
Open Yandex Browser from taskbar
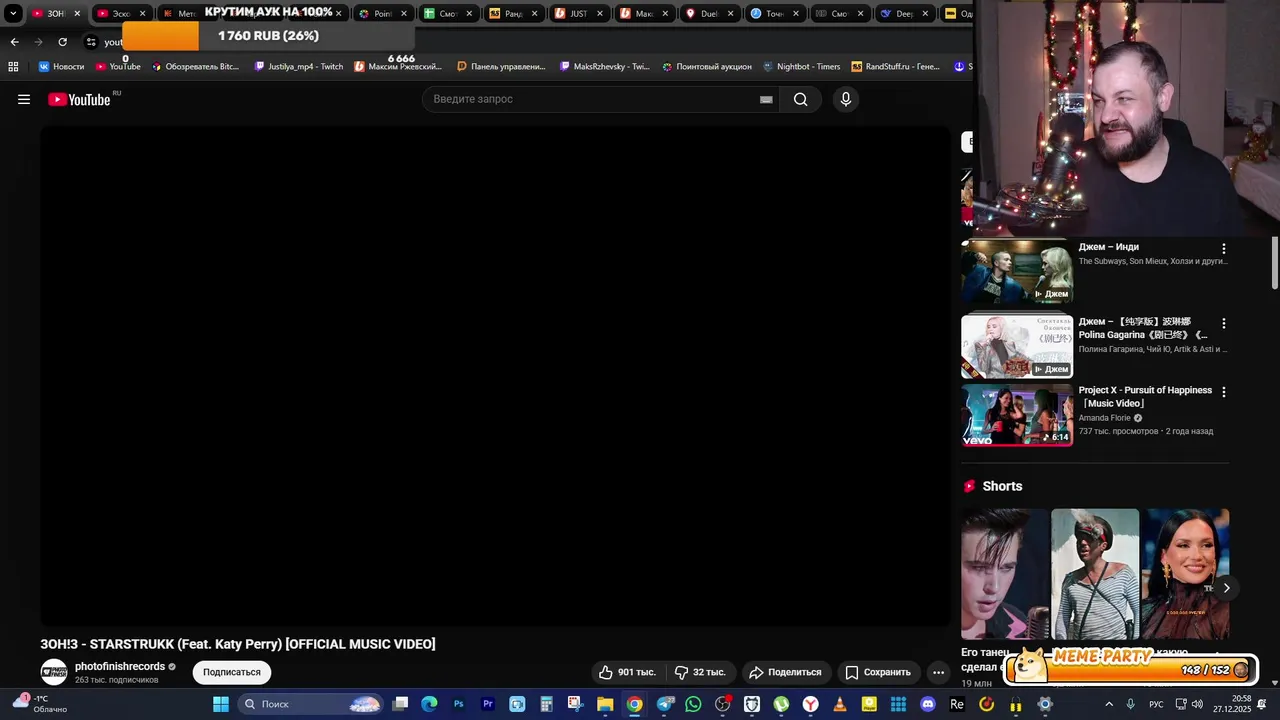pos(810,704)
